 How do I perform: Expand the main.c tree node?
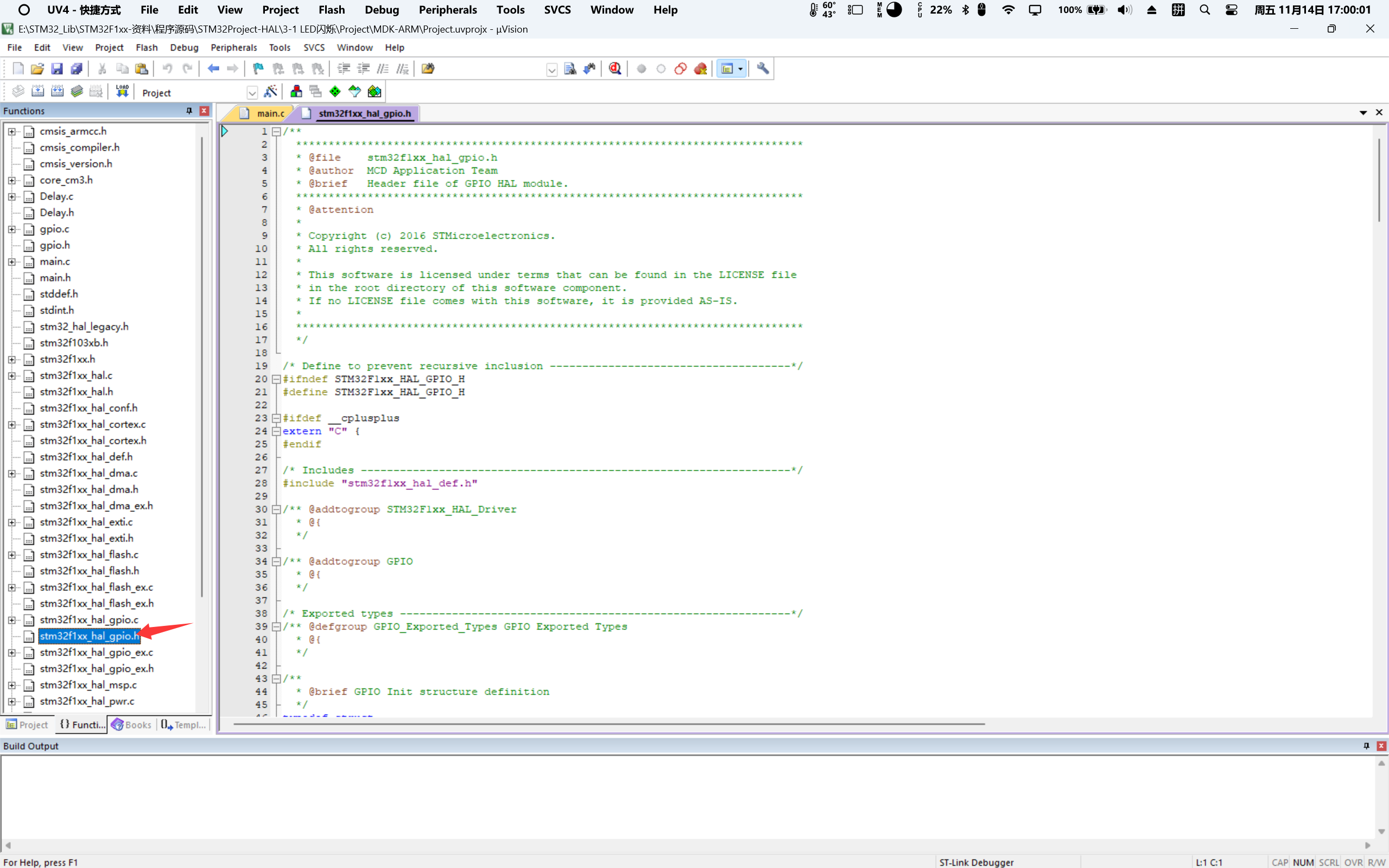[11, 262]
